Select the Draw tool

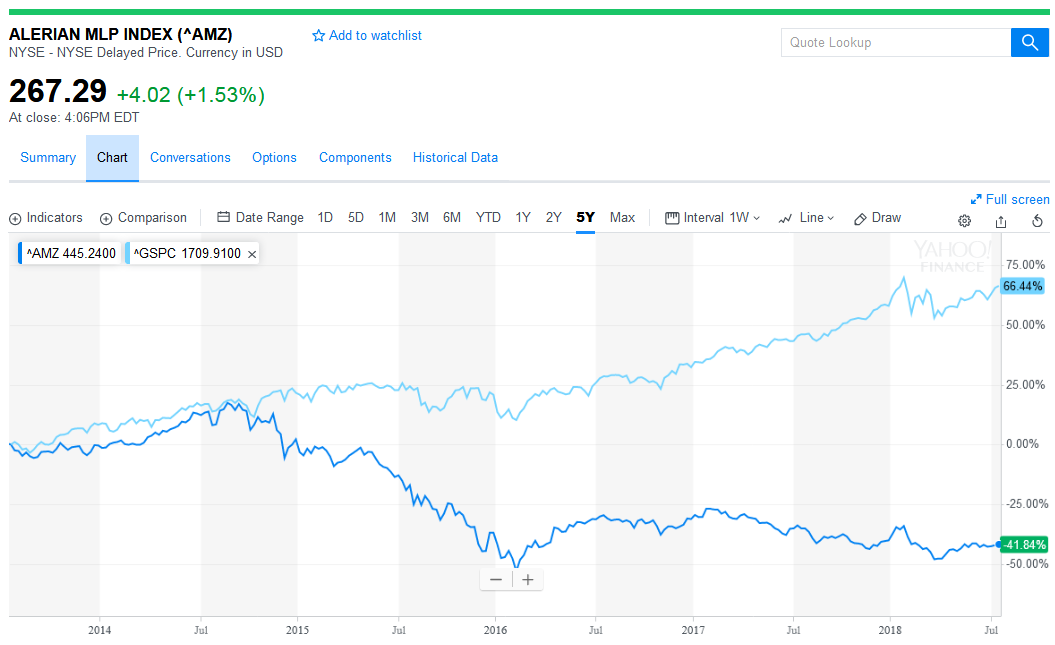tap(877, 217)
